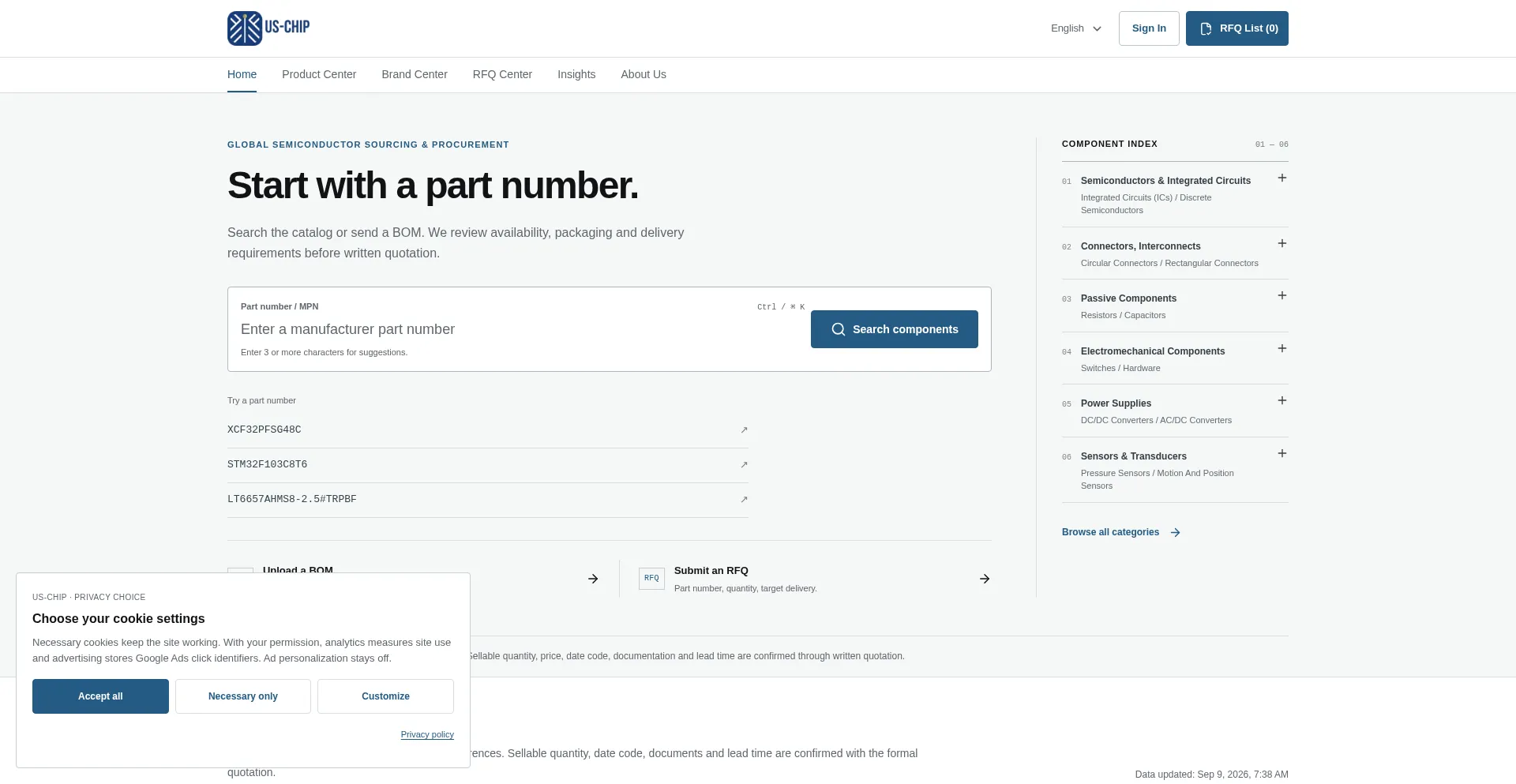The height and width of the screenshot is (784, 1516).
Task: Click the US-CHIP logo
Action: click(268, 28)
